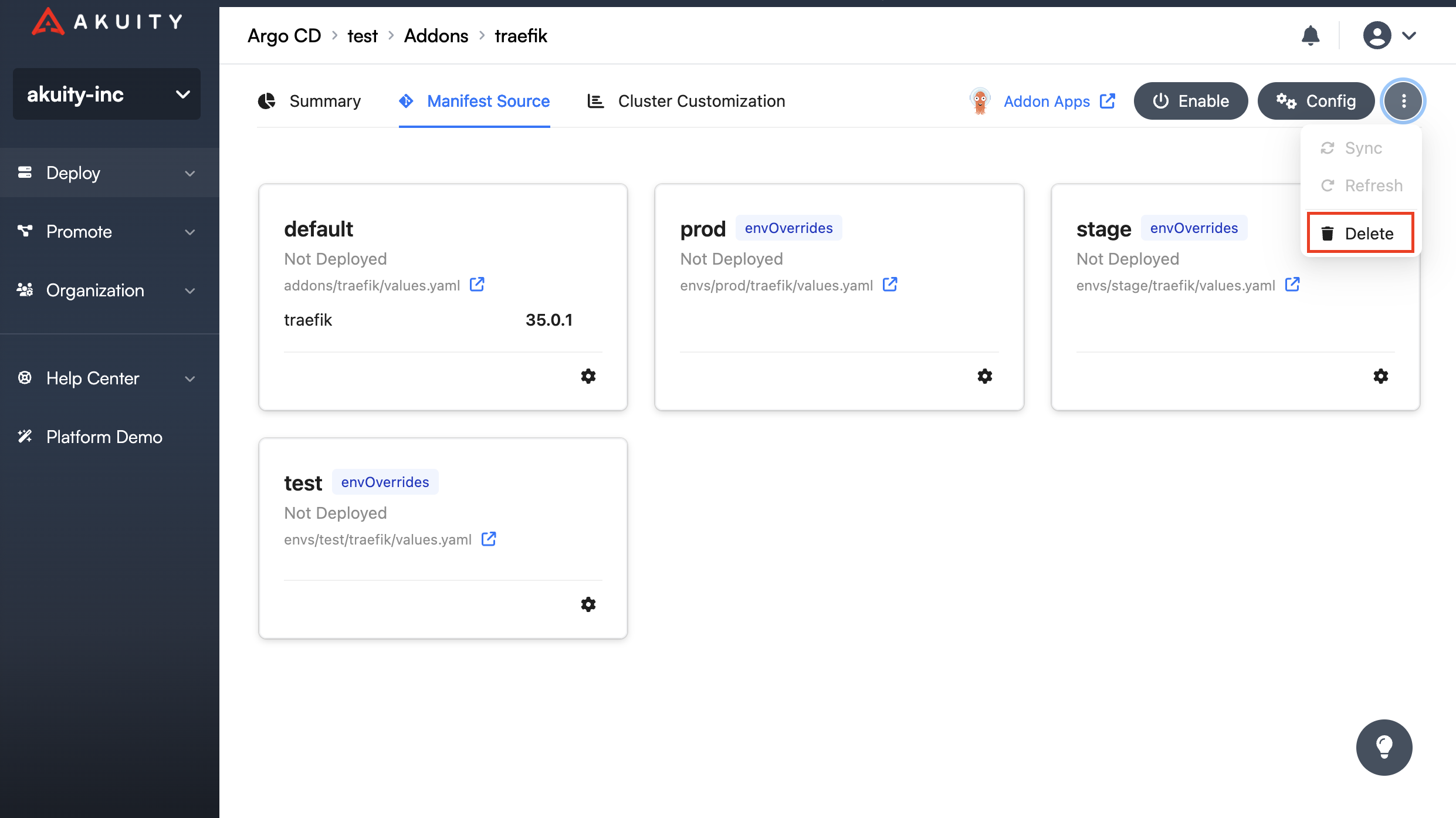Screen dimensions: 1456x818
Task: Open settings gear on the default card
Action: click(588, 376)
